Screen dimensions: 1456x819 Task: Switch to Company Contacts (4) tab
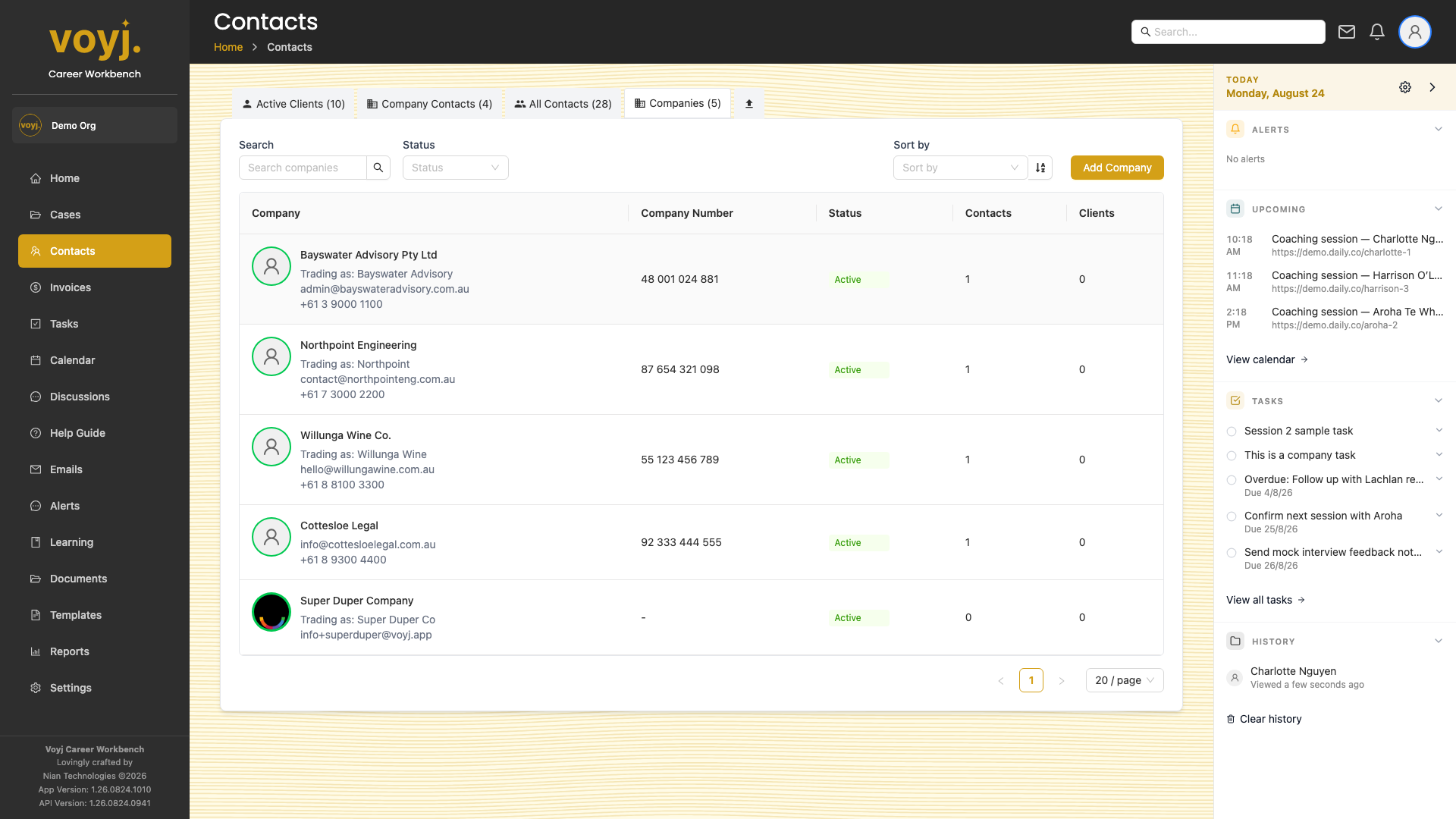[x=430, y=104]
